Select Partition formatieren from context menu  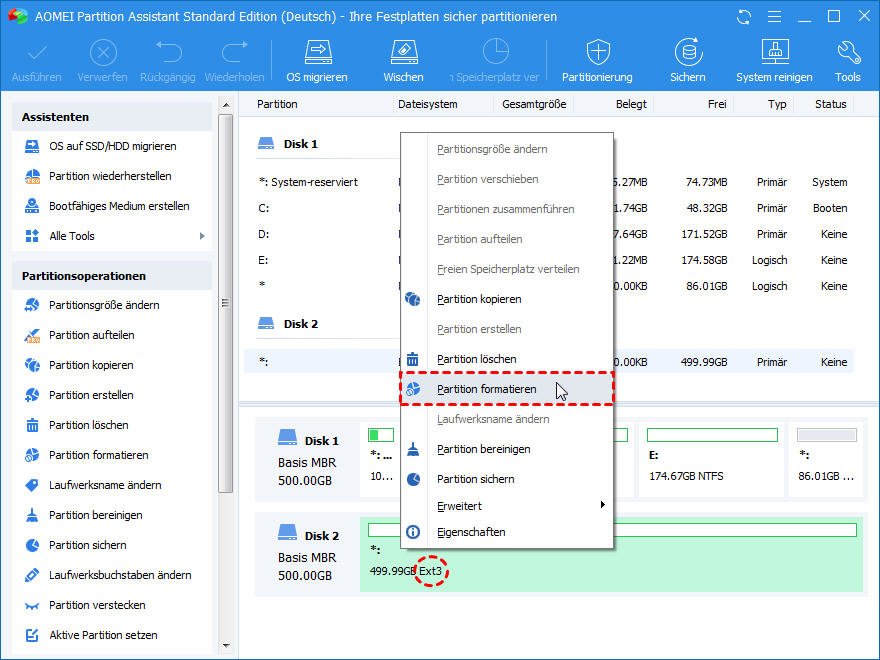(486, 389)
